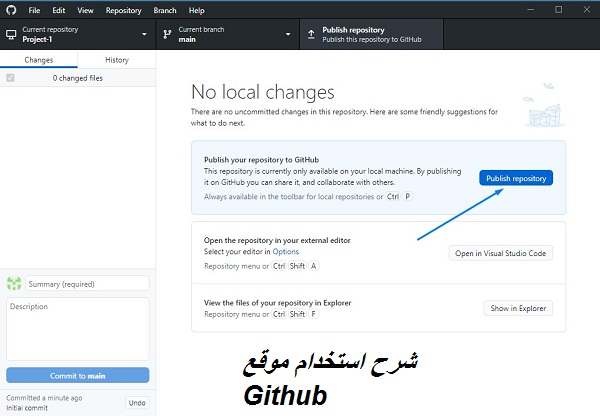Click the '0 changed files' label
600x416 pixels.
coord(78,78)
